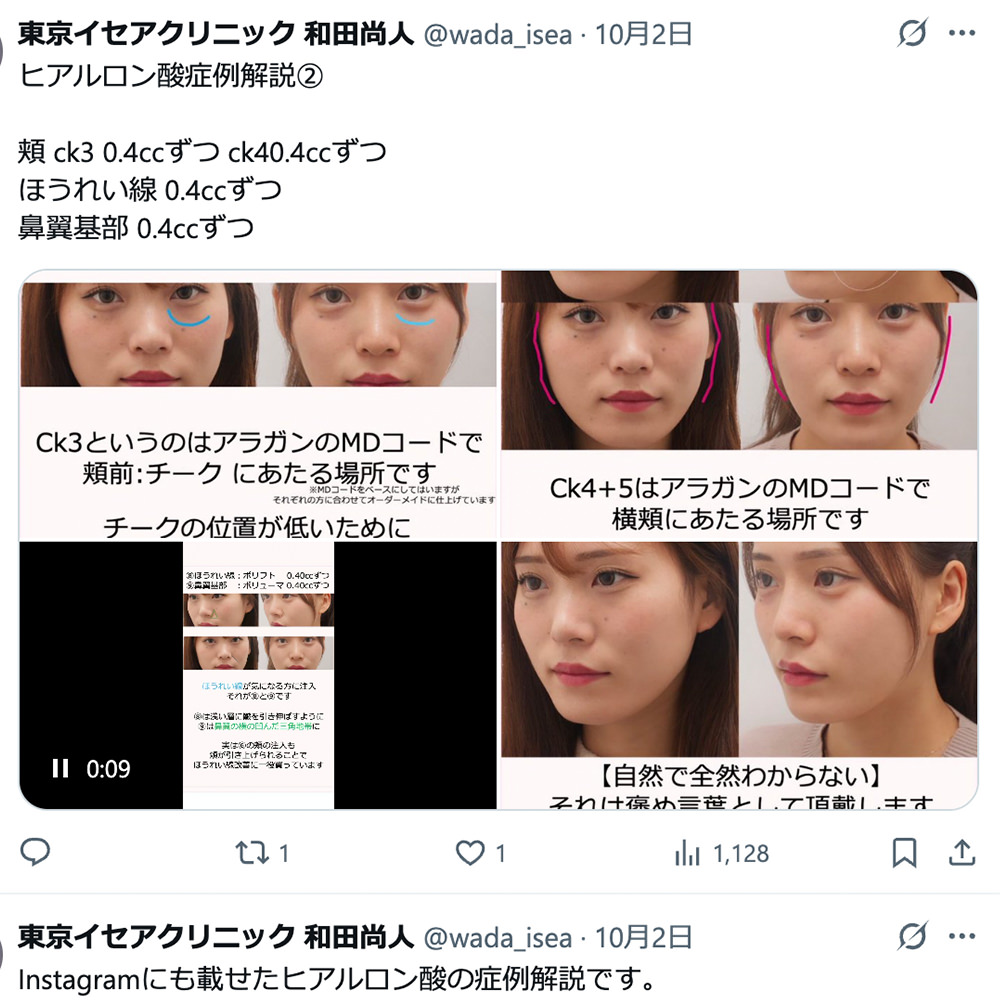This screenshot has width=1000, height=1000.
Task: Click Grok icon on first tweet
Action: 912,33
